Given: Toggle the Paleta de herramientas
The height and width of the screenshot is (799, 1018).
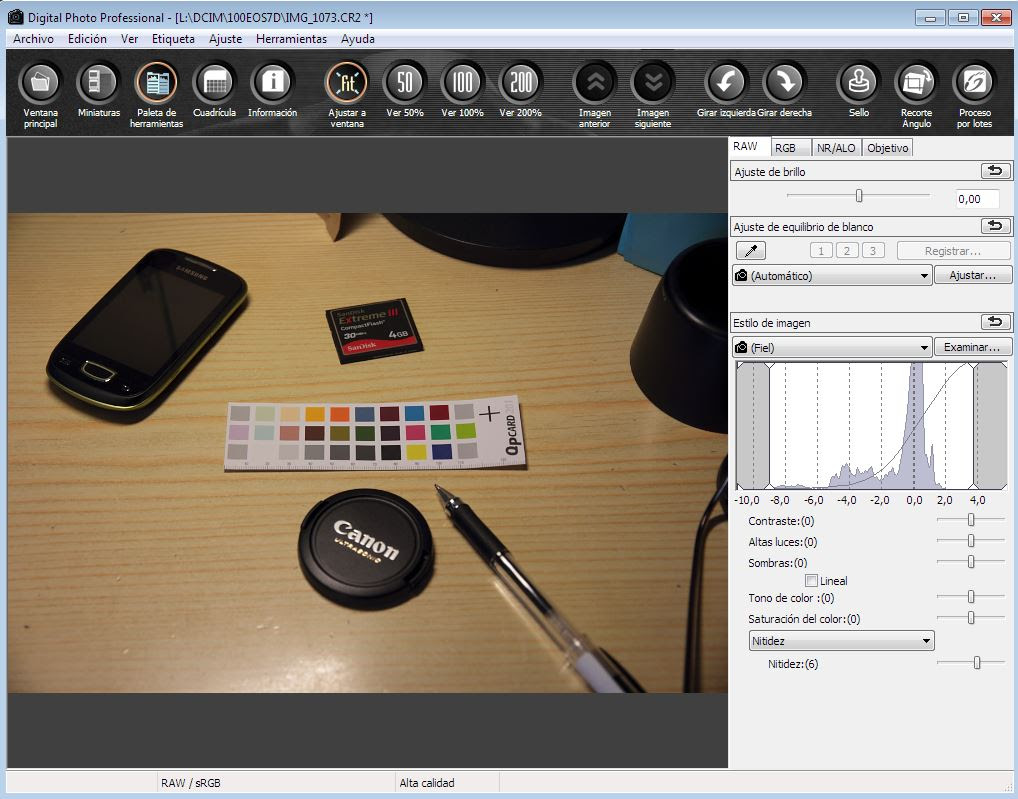Looking at the screenshot, I should pyautogui.click(x=156, y=82).
